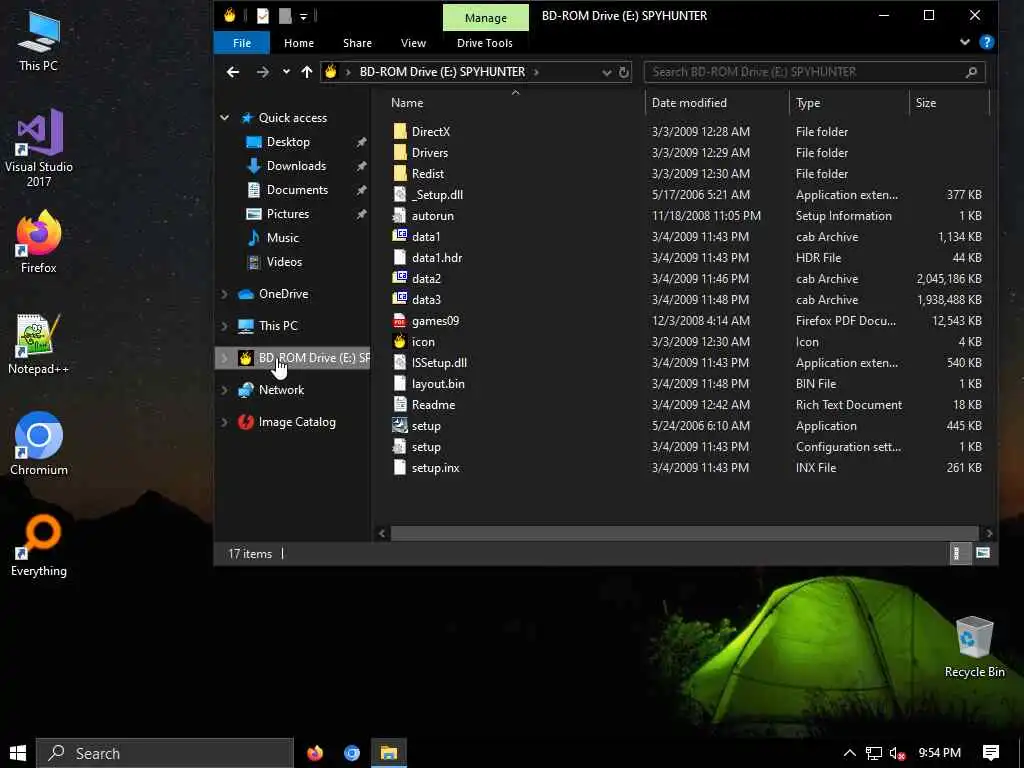The image size is (1024, 768).
Task: Open the Windows Start menu
Action: (18, 753)
